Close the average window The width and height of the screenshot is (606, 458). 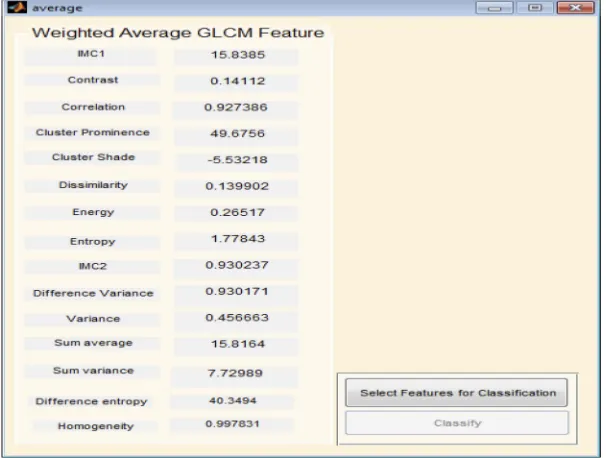(x=575, y=8)
